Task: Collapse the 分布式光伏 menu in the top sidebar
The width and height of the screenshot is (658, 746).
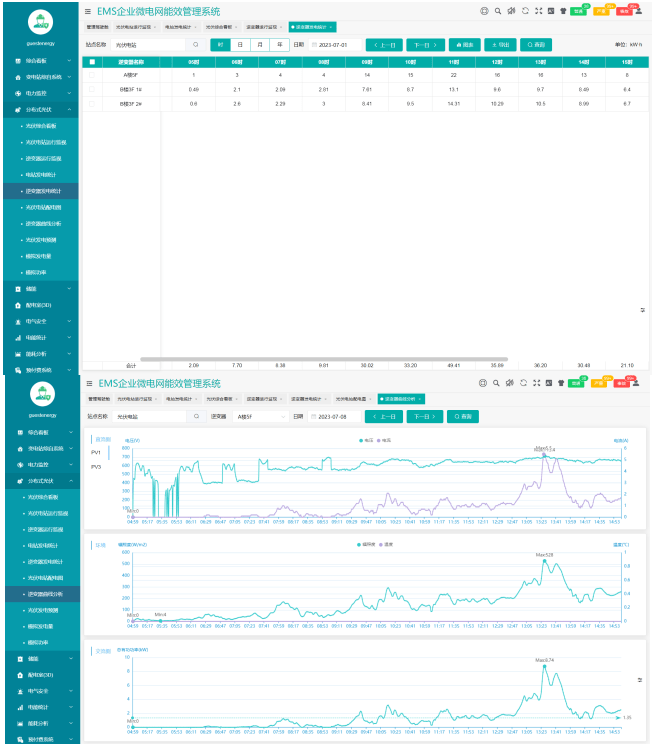Action: coord(69,109)
